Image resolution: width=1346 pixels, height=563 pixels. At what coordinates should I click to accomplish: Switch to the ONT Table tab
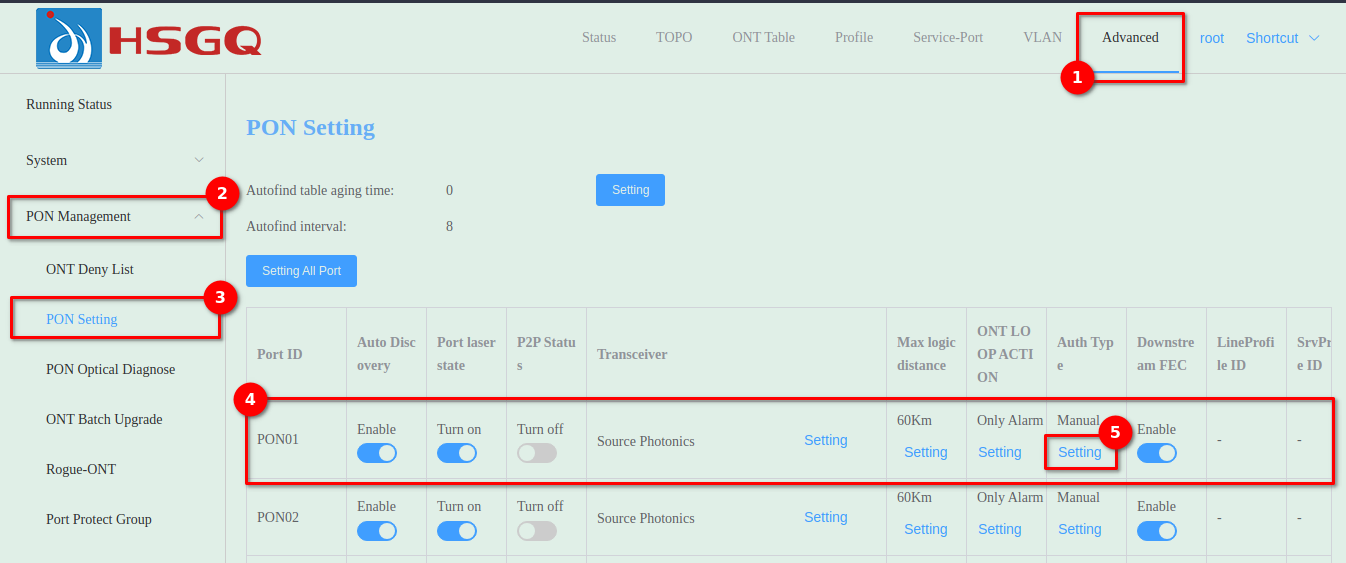coord(763,37)
